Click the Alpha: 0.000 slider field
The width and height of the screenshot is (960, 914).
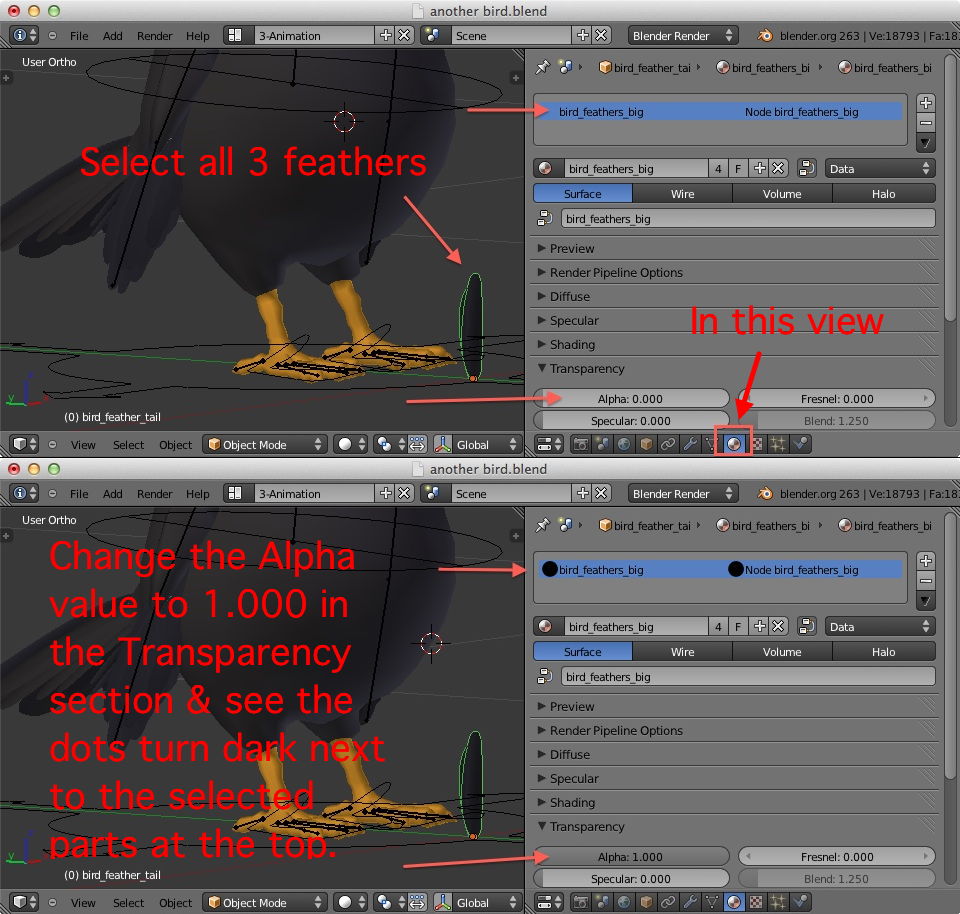tap(631, 398)
